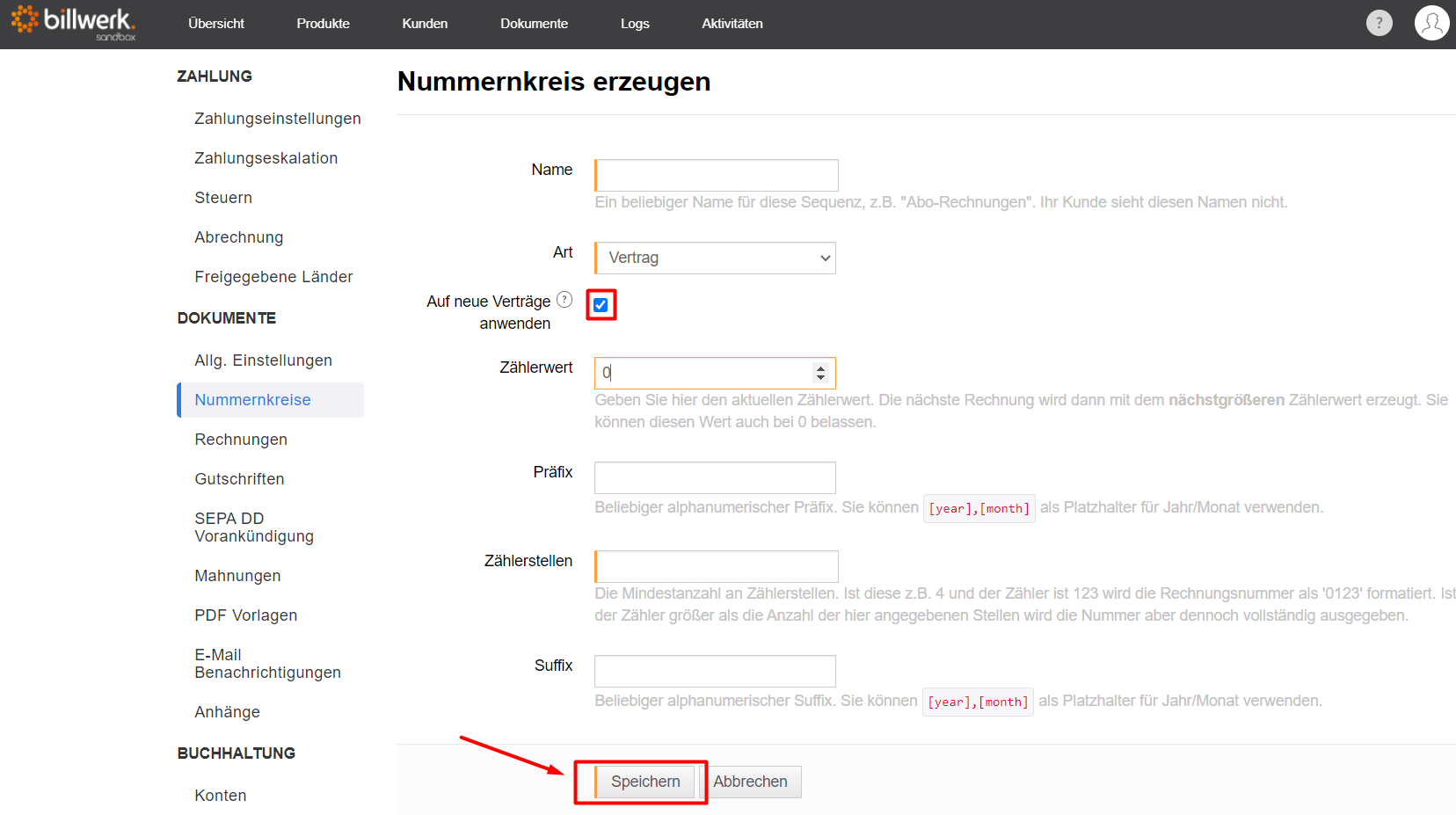Click the Zählerstellen help text description
The width and height of the screenshot is (1456, 815).
point(1024,604)
